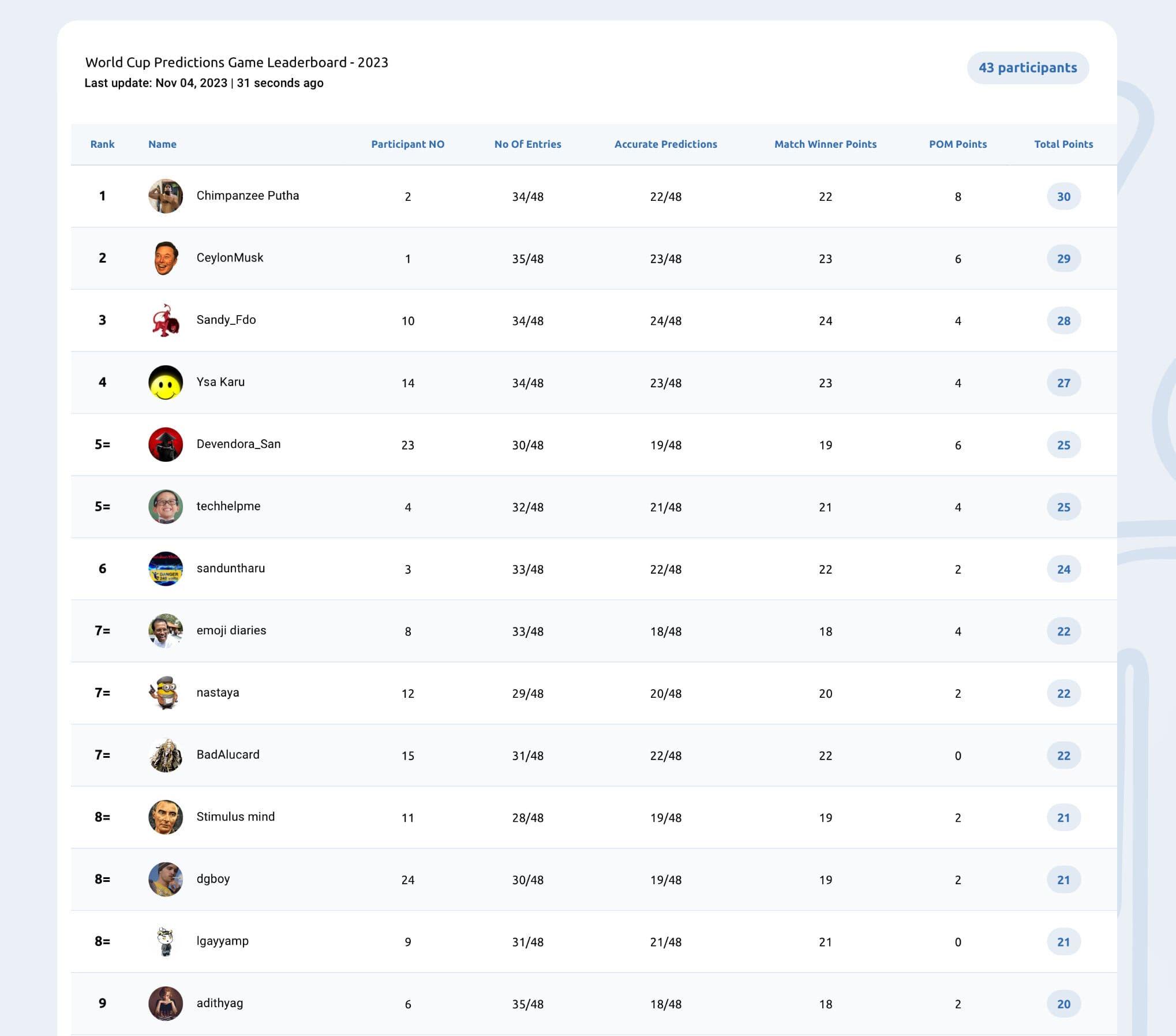
Task: Click lgayyamp's cartoon robot avatar
Action: [x=166, y=941]
